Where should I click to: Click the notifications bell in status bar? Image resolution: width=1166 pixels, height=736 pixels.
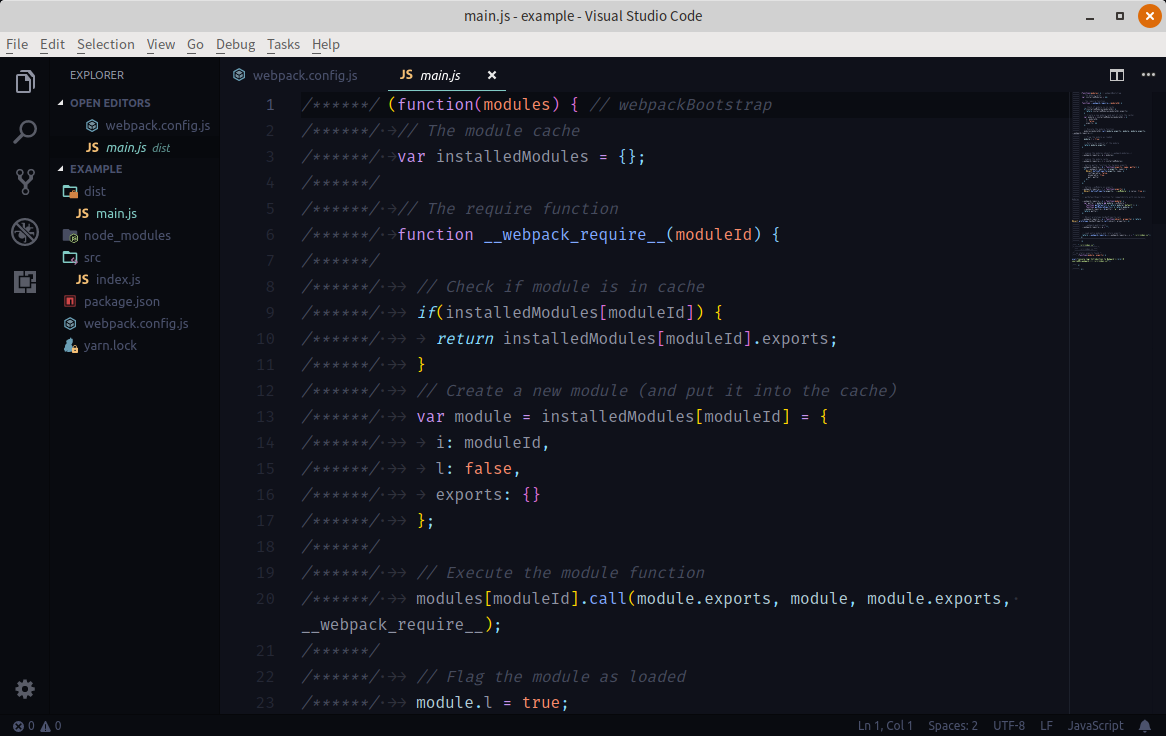click(x=1144, y=726)
